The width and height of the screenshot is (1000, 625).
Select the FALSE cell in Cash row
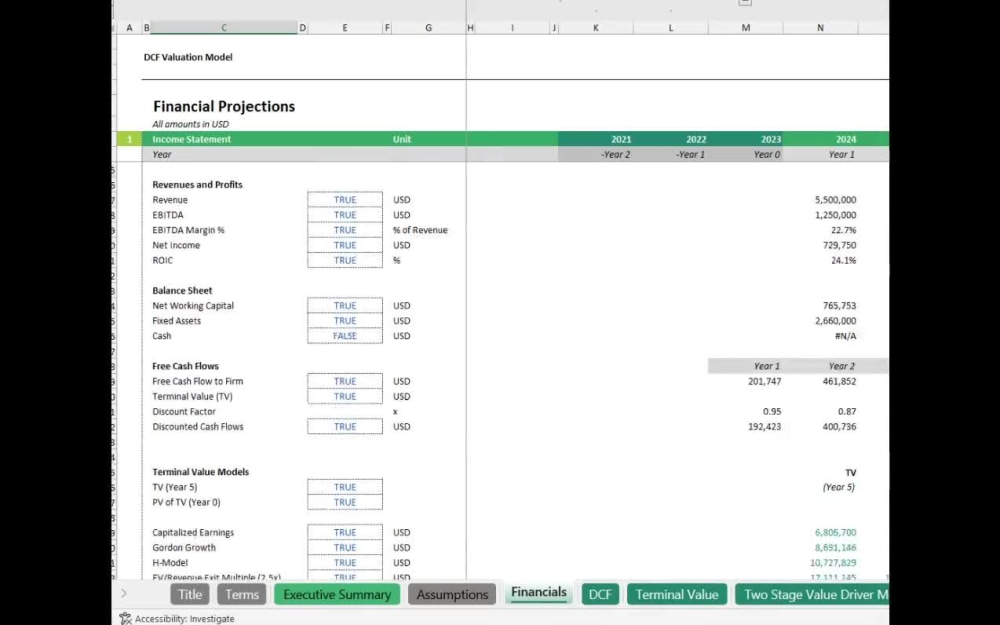click(345, 336)
